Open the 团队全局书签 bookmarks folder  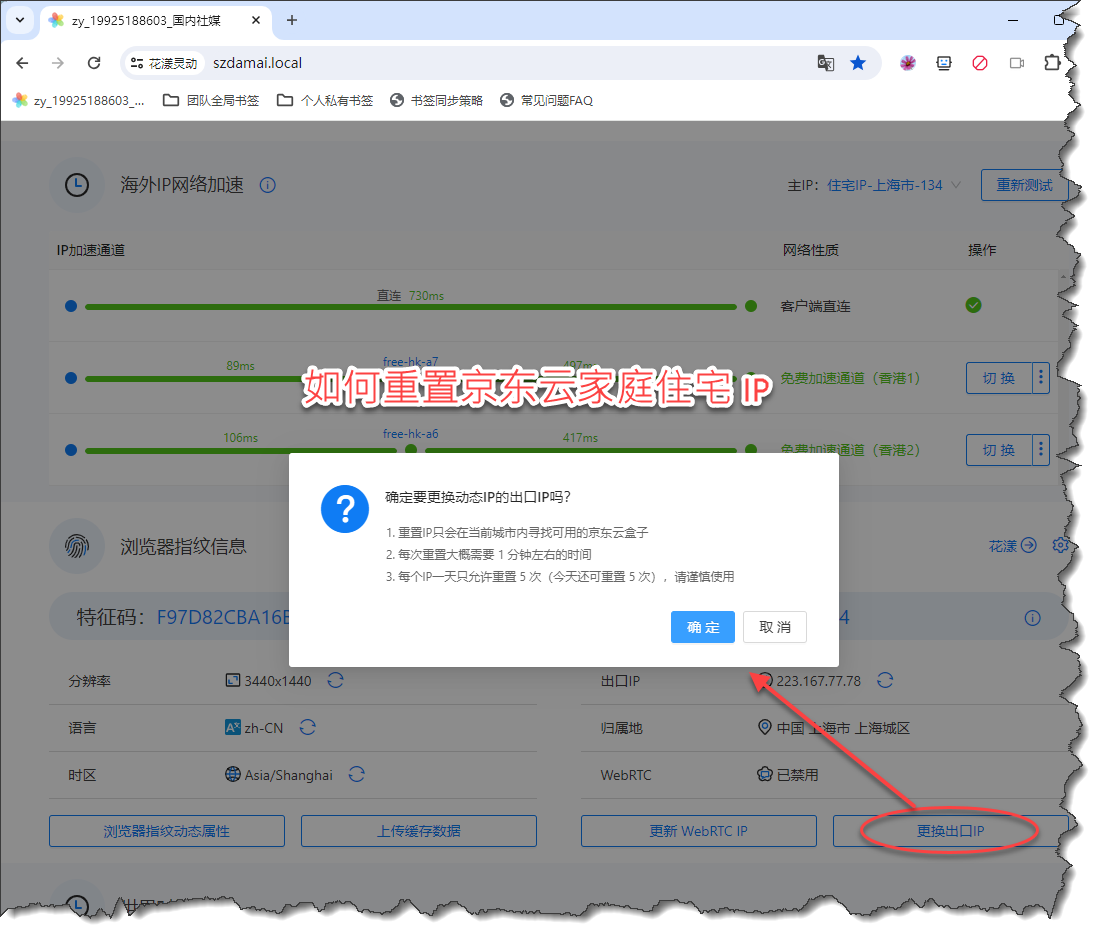pyautogui.click(x=211, y=100)
